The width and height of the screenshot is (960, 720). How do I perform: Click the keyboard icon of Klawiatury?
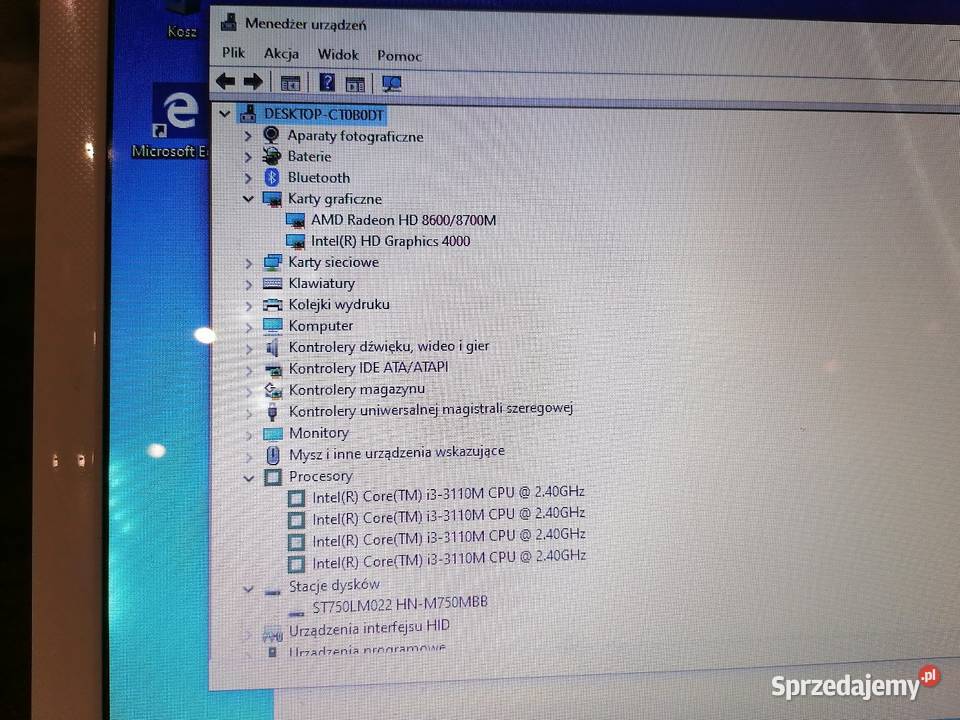click(x=272, y=283)
